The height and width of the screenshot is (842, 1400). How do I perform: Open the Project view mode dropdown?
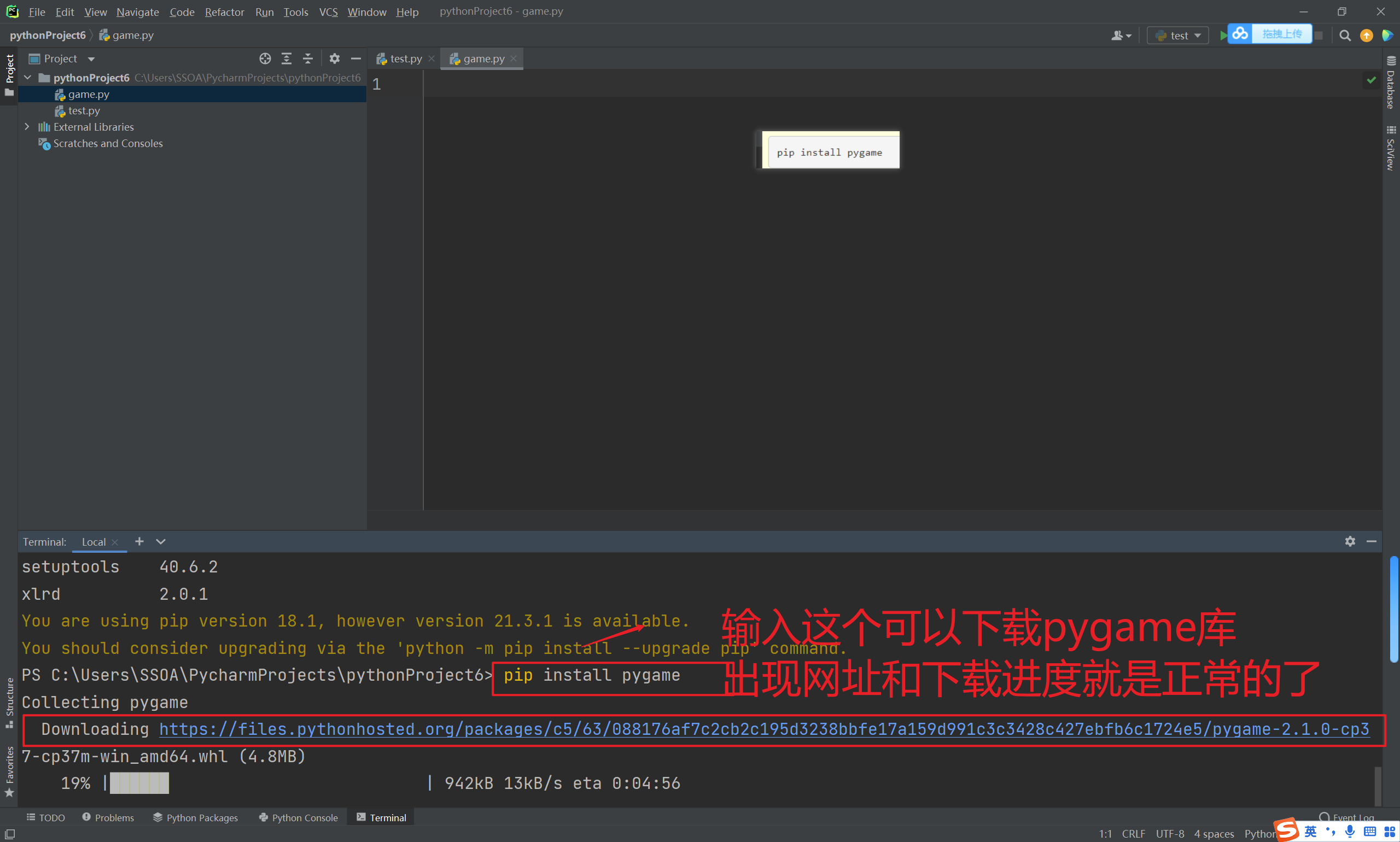[91, 59]
